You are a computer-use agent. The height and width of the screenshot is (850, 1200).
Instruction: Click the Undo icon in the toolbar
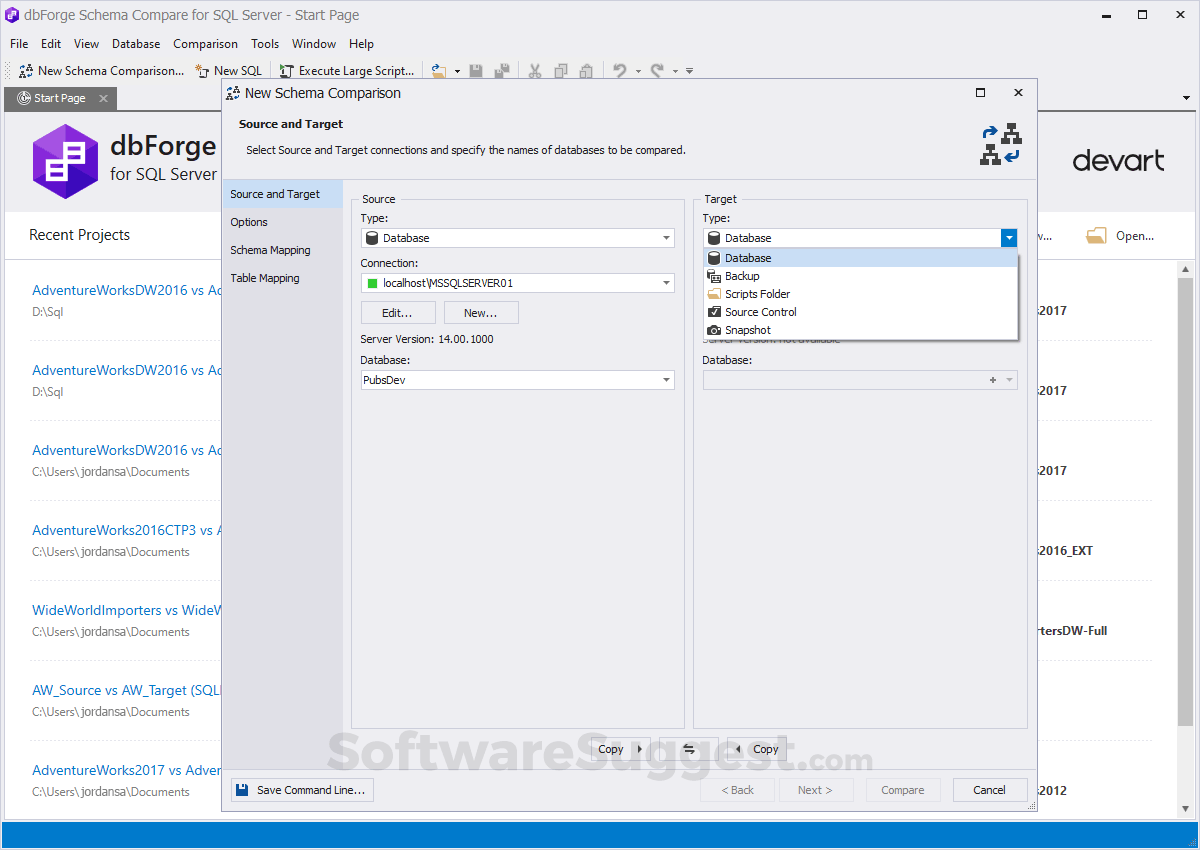pyautogui.click(x=619, y=70)
